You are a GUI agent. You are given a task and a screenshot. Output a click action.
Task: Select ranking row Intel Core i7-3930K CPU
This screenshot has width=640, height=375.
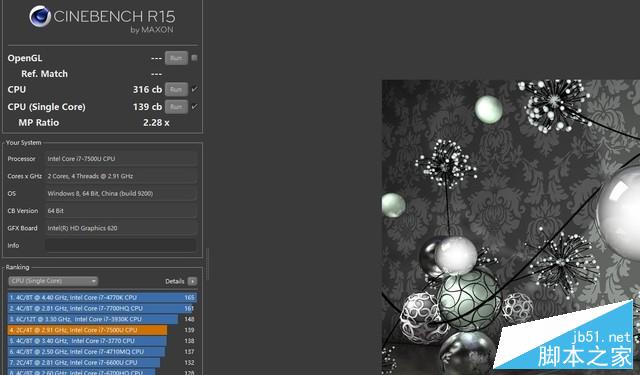(x=102, y=319)
